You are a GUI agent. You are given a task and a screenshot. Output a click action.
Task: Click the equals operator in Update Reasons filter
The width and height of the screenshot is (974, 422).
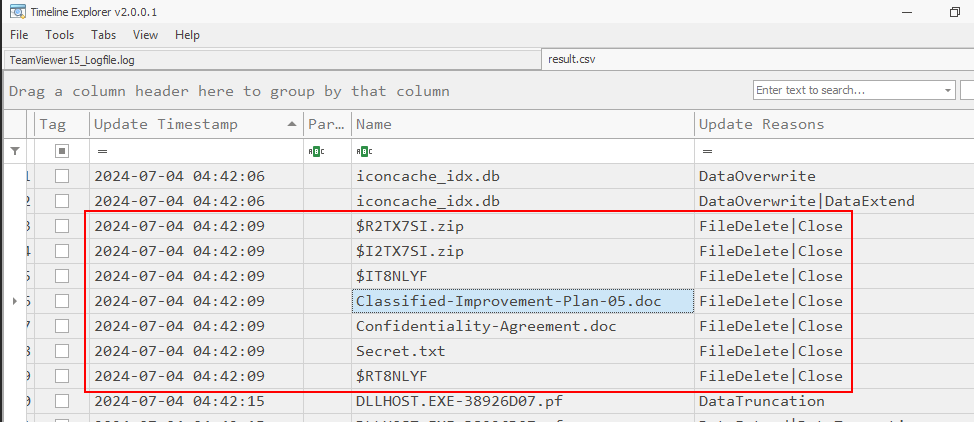(707, 151)
